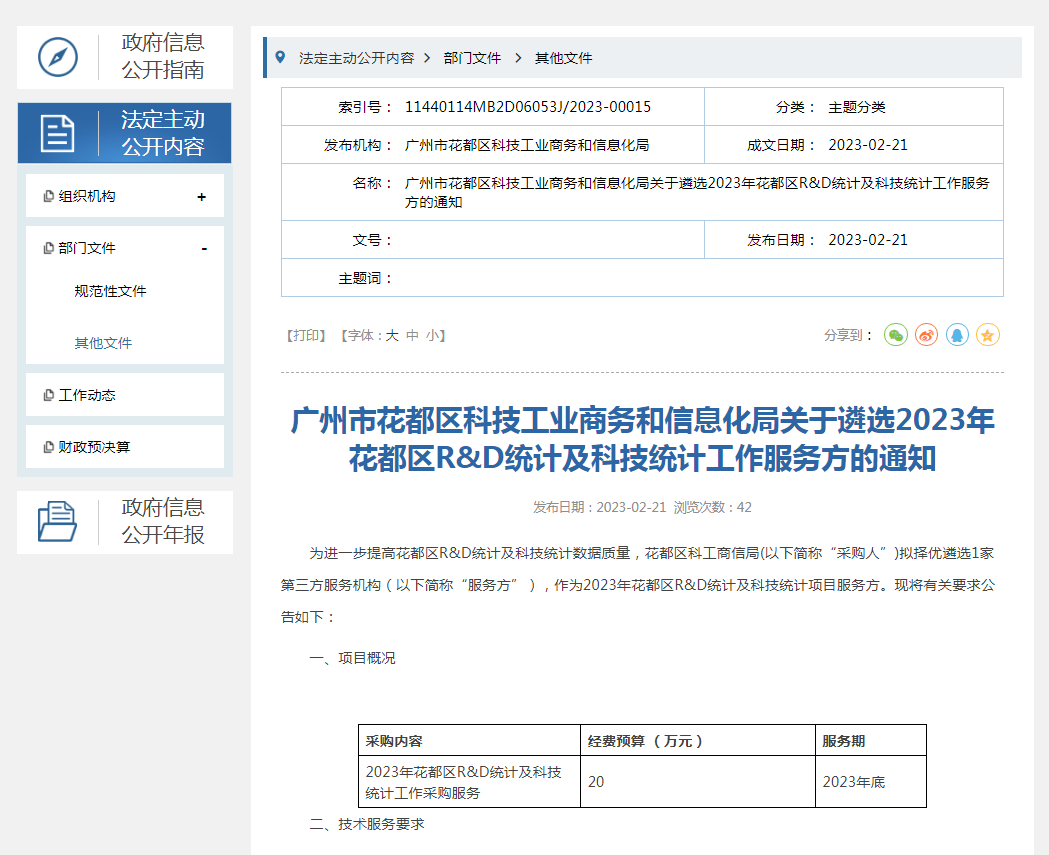Click the folder icon for 政府信息公开年报
The height and width of the screenshot is (855, 1049).
tap(58, 521)
